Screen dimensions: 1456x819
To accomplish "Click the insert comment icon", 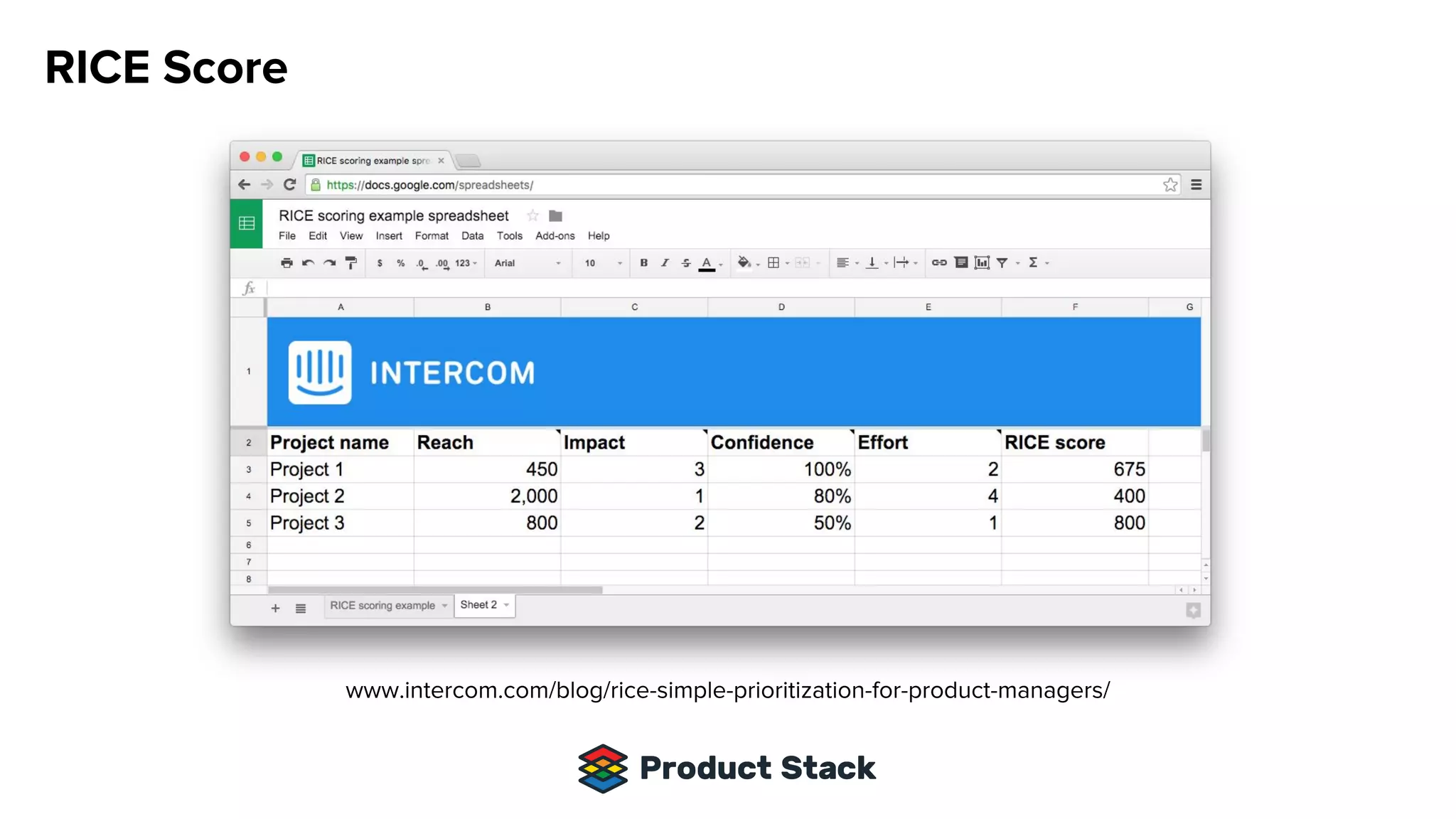I will (961, 263).
